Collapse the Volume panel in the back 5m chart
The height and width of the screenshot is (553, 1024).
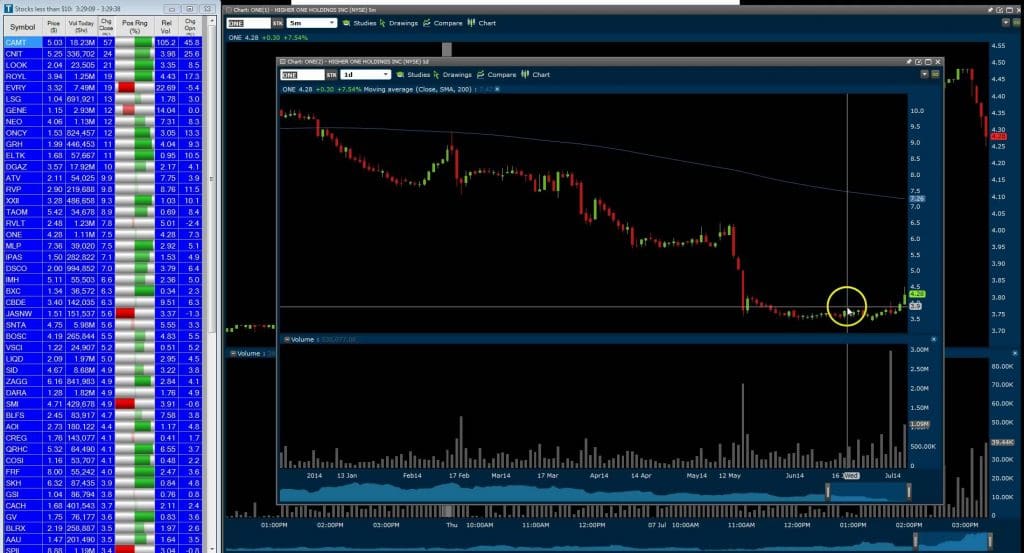233,353
